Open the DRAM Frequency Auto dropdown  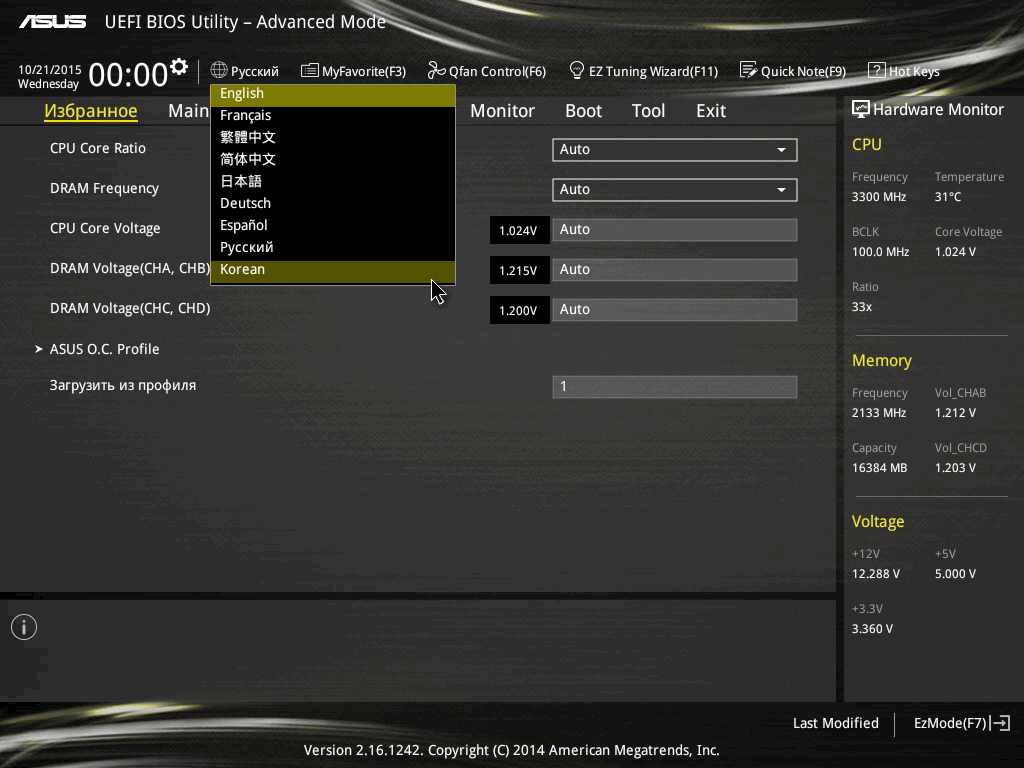[x=675, y=189]
